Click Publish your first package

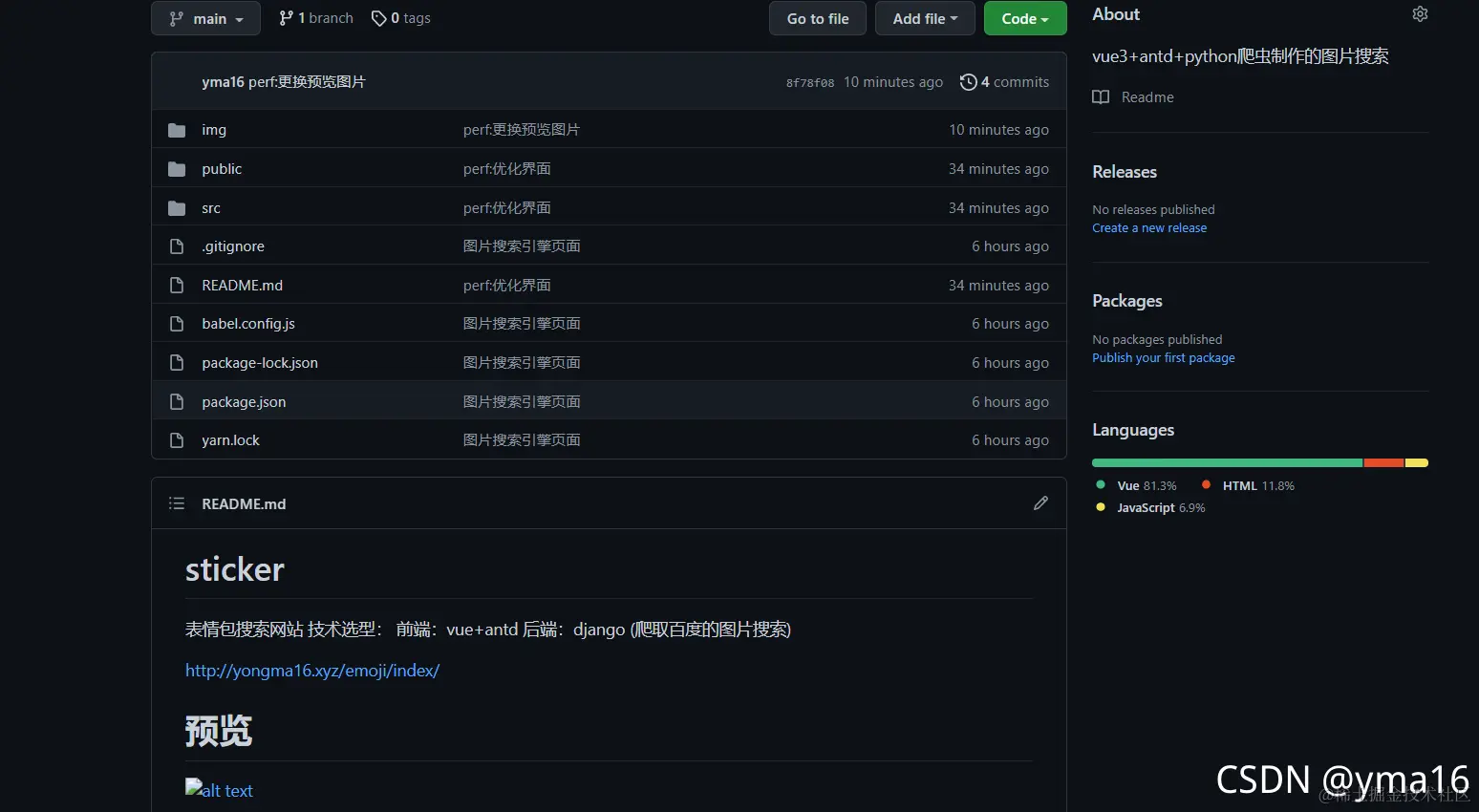point(1164,358)
